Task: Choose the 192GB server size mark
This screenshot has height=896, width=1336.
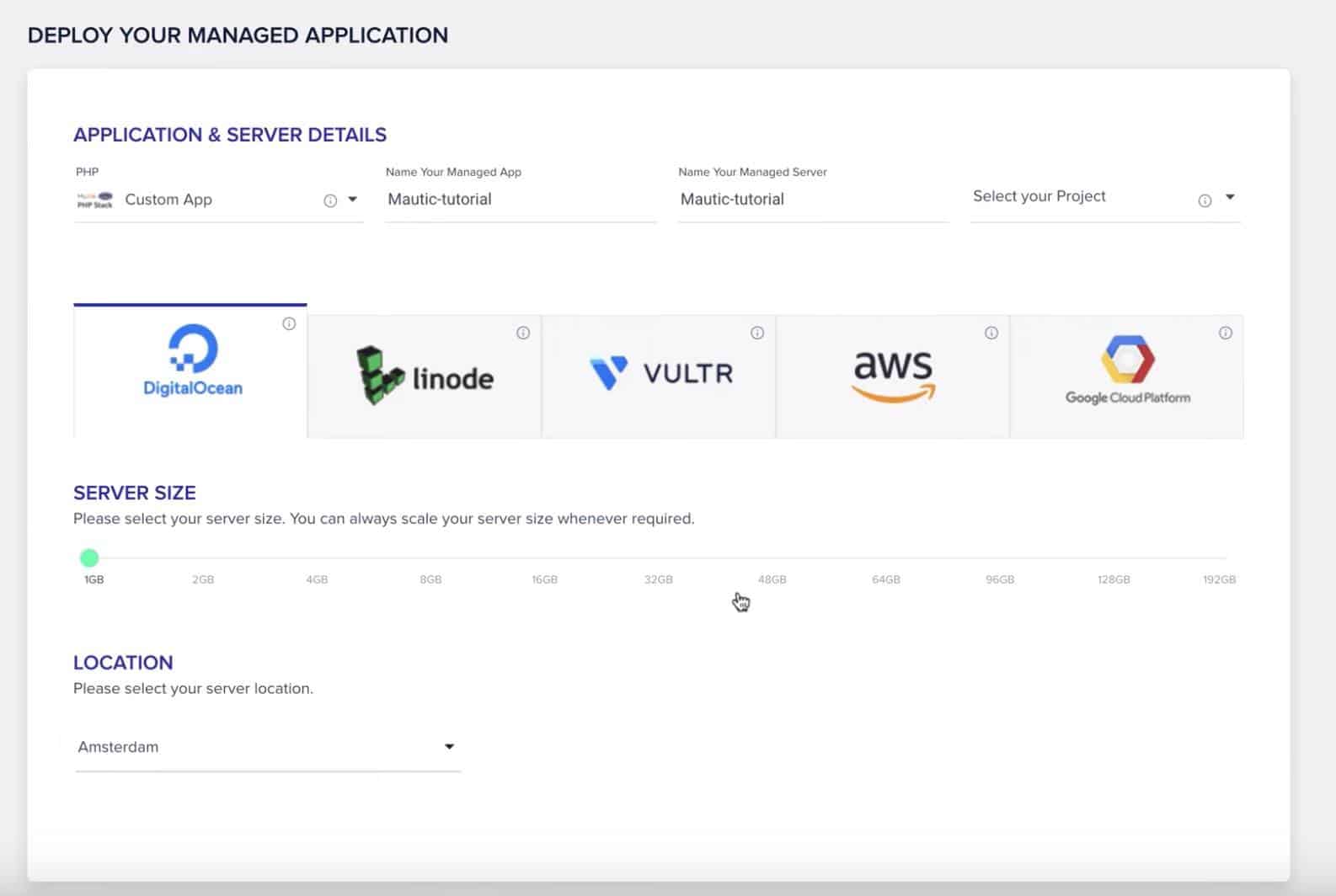Action: coord(1219,579)
